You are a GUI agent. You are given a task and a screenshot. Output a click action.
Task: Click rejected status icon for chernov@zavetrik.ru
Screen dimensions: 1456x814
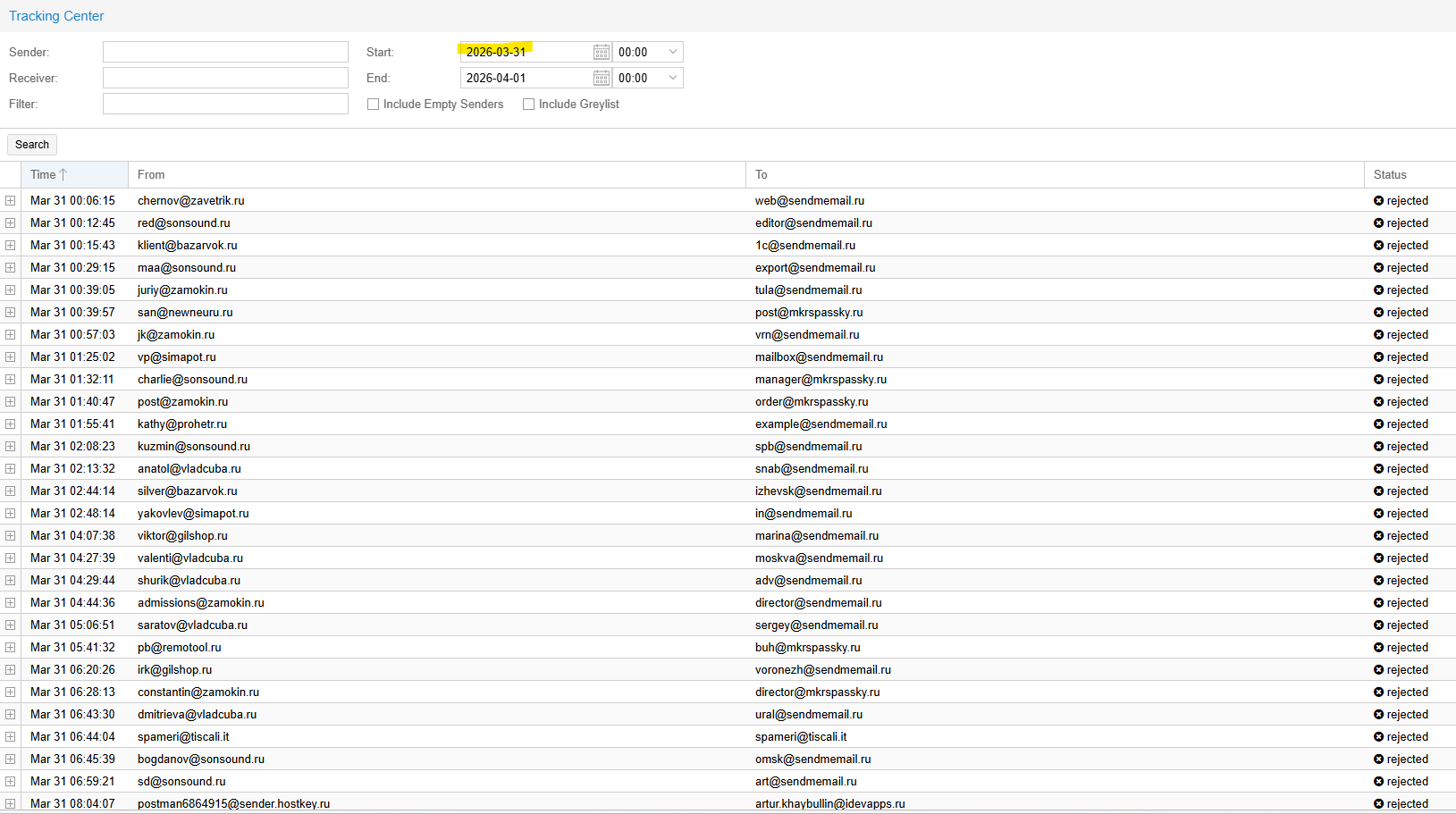1378,201
